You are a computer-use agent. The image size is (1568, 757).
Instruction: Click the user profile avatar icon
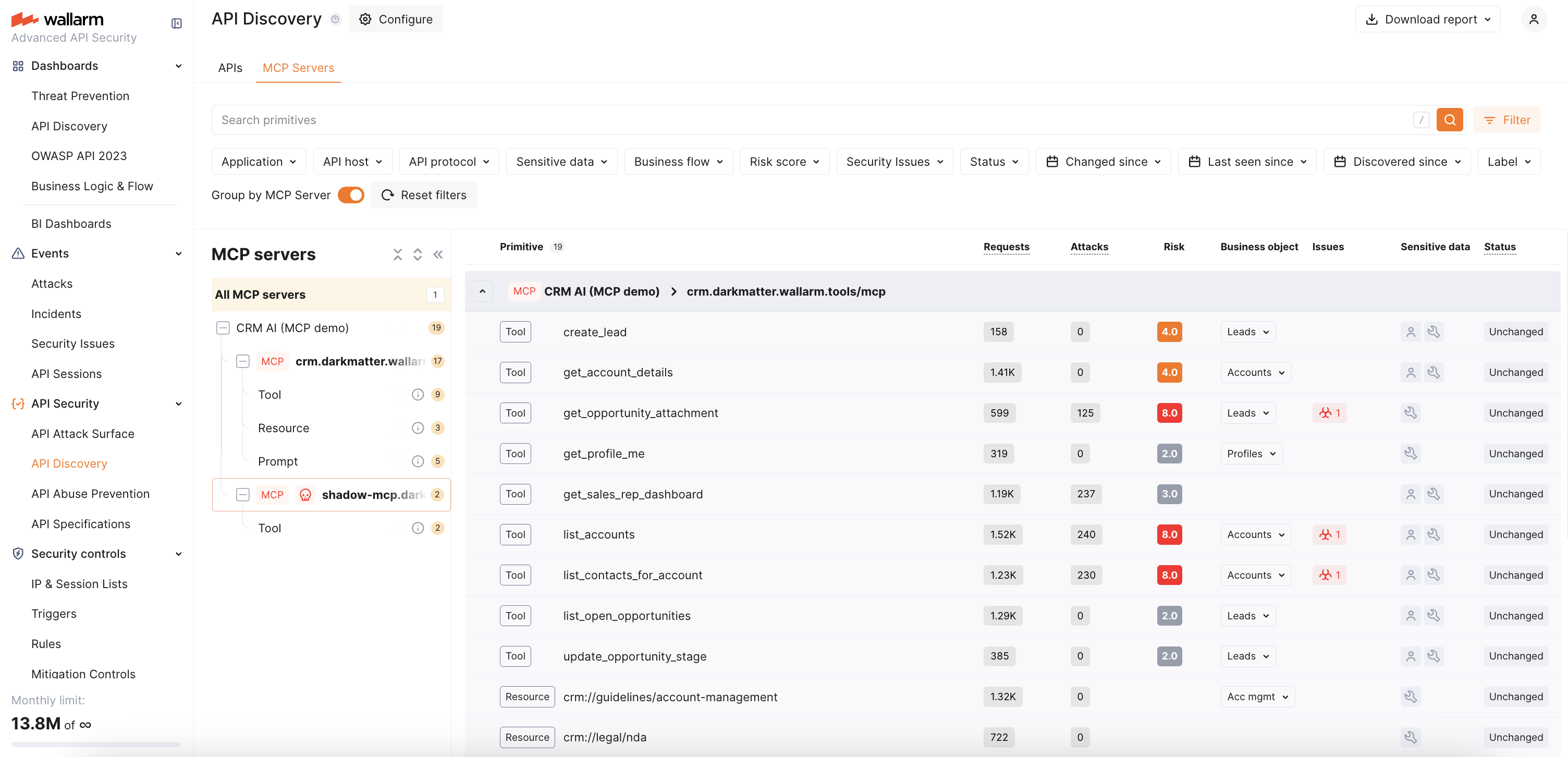(x=1533, y=19)
